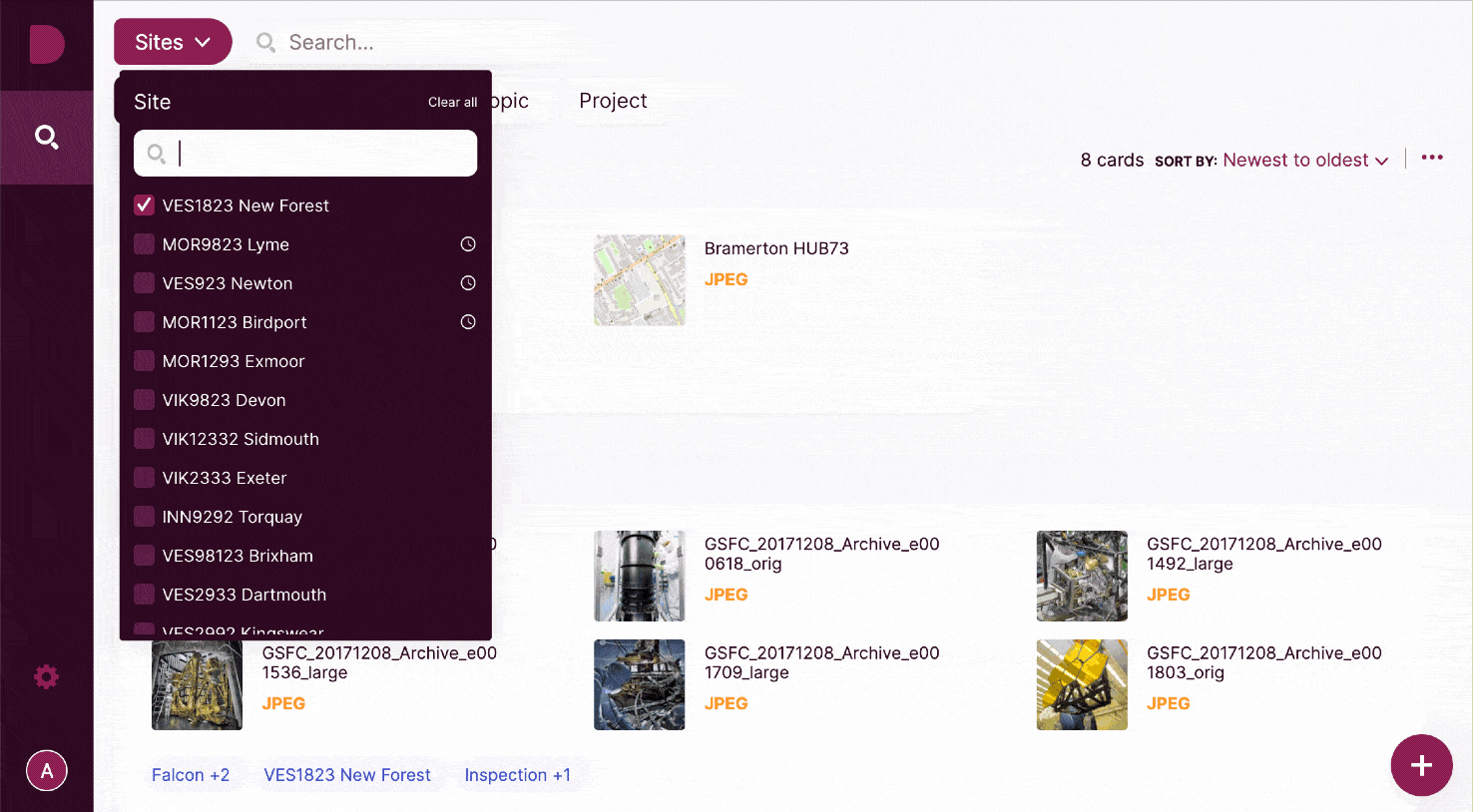Tick the INN9292 Torquay checkbox

pyautogui.click(x=145, y=517)
